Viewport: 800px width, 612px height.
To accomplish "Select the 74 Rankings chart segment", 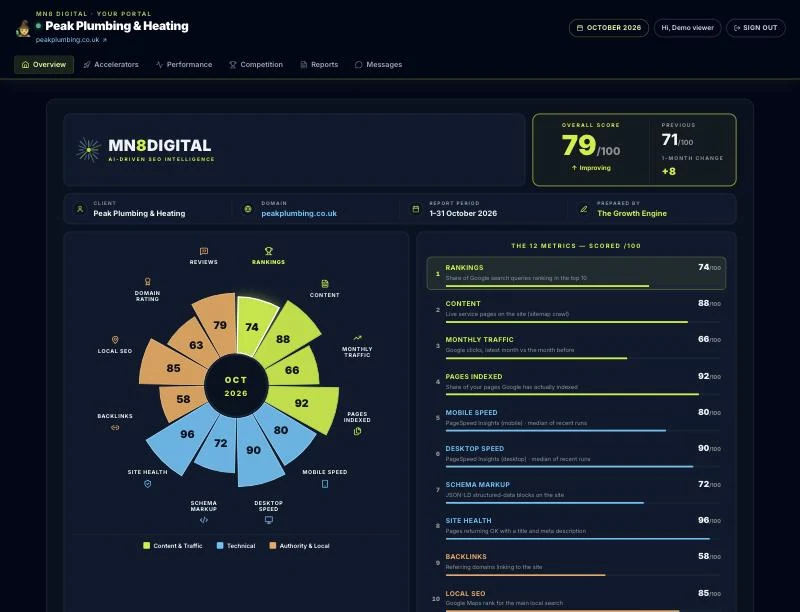I will click(253, 324).
